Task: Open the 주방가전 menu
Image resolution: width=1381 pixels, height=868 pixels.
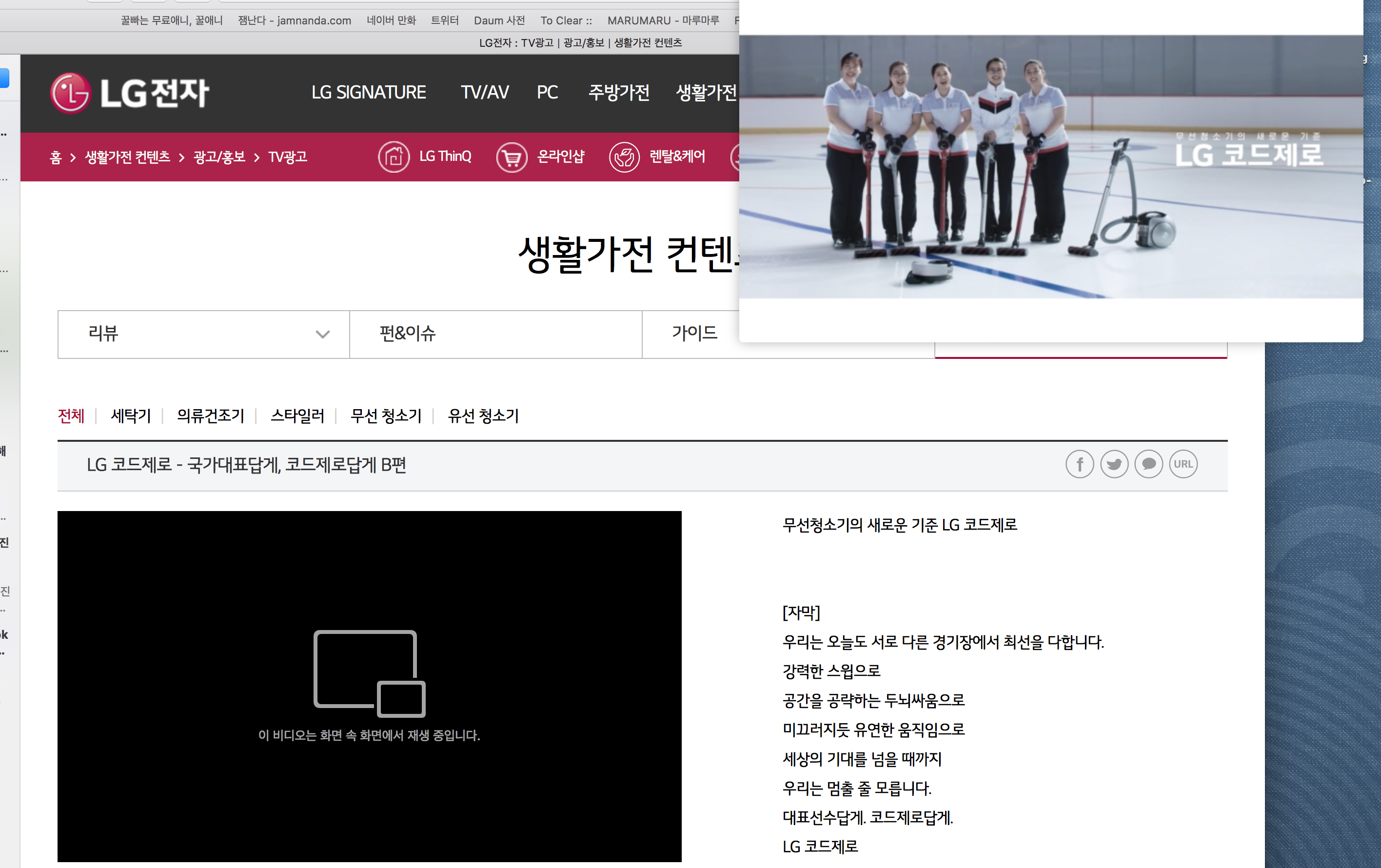Action: pos(618,92)
